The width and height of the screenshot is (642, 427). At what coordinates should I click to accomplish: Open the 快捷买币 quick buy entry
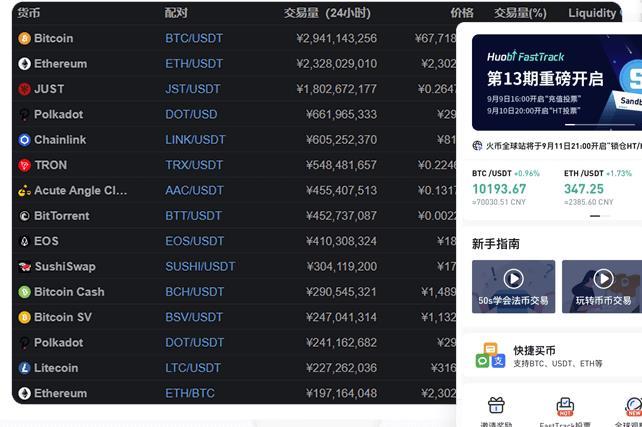pos(553,356)
